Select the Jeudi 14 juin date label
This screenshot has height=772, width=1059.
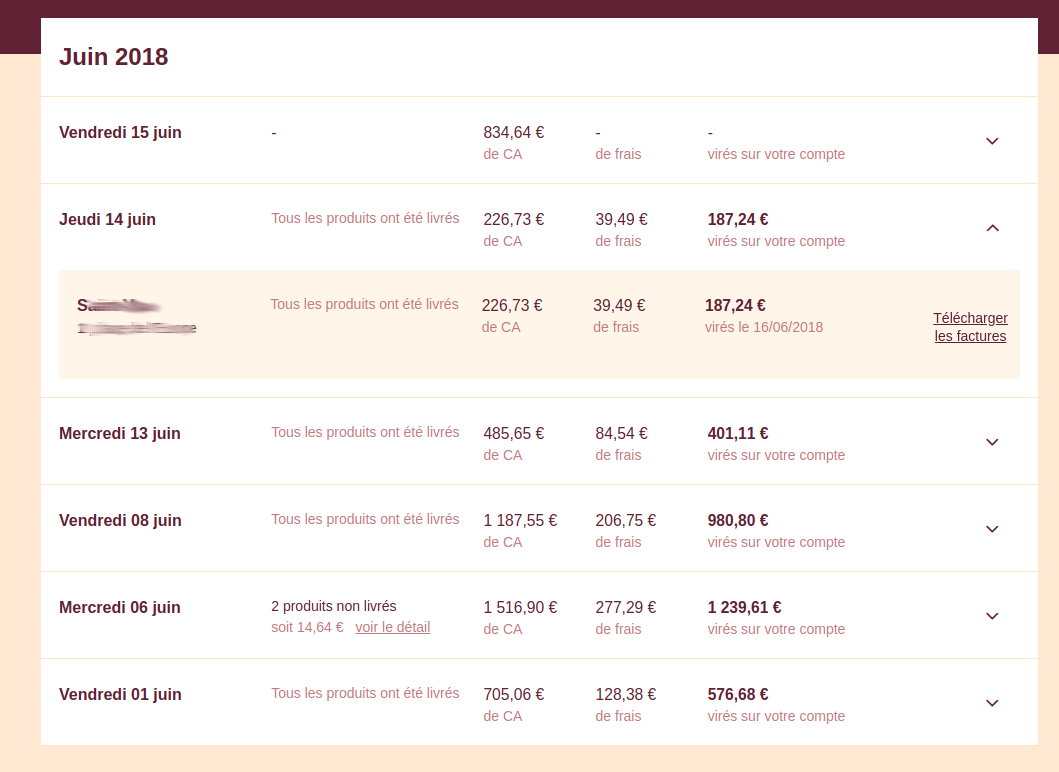tap(107, 220)
